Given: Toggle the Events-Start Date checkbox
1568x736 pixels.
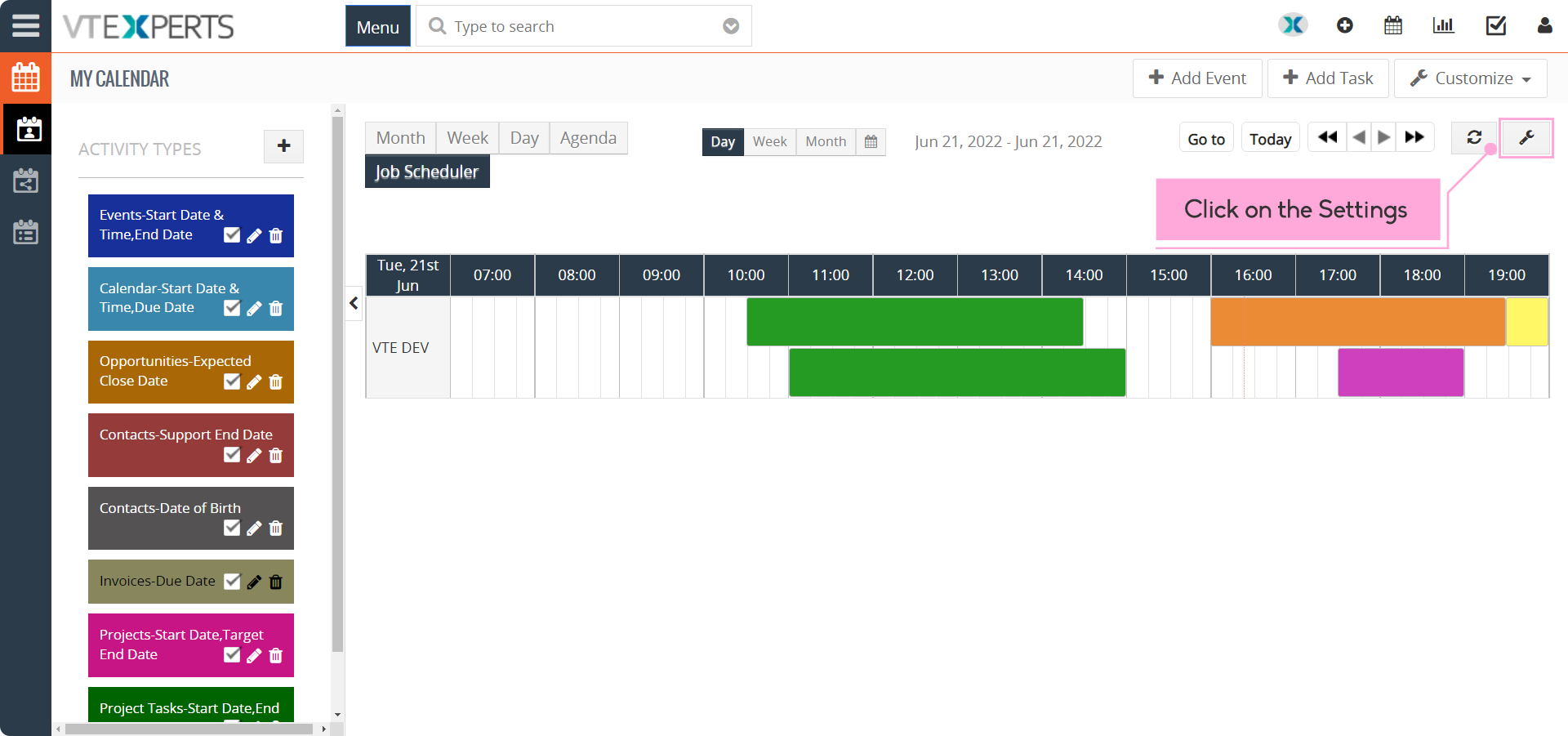Looking at the screenshot, I should coord(232,235).
